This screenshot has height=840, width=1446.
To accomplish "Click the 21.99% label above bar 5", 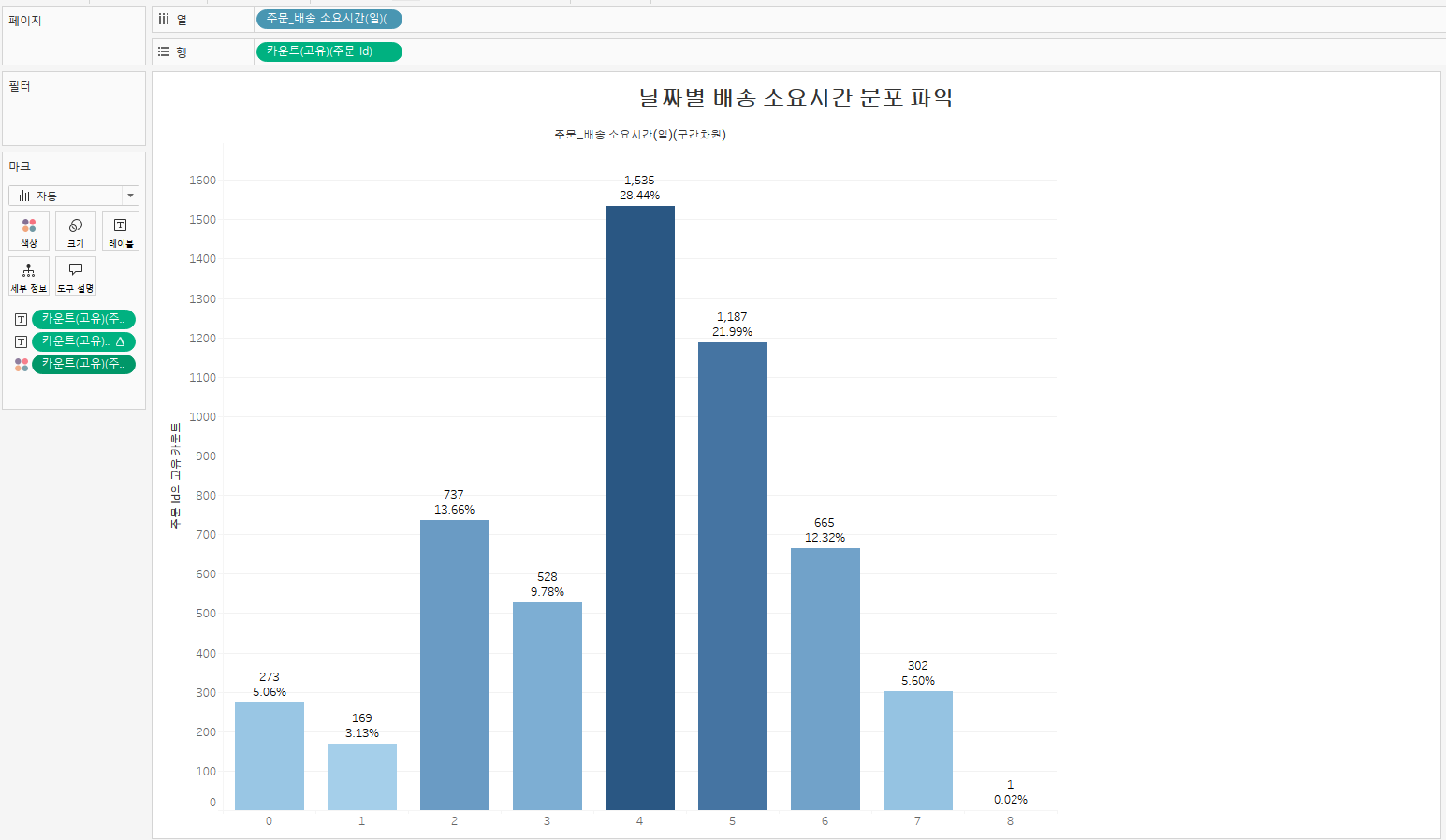I will [x=733, y=332].
